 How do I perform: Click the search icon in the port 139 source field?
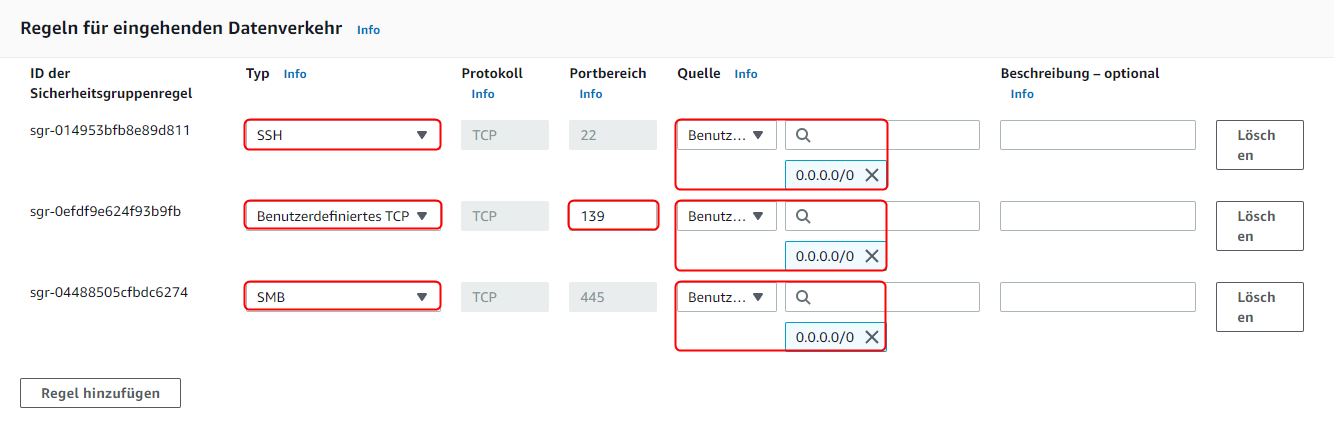coord(803,216)
